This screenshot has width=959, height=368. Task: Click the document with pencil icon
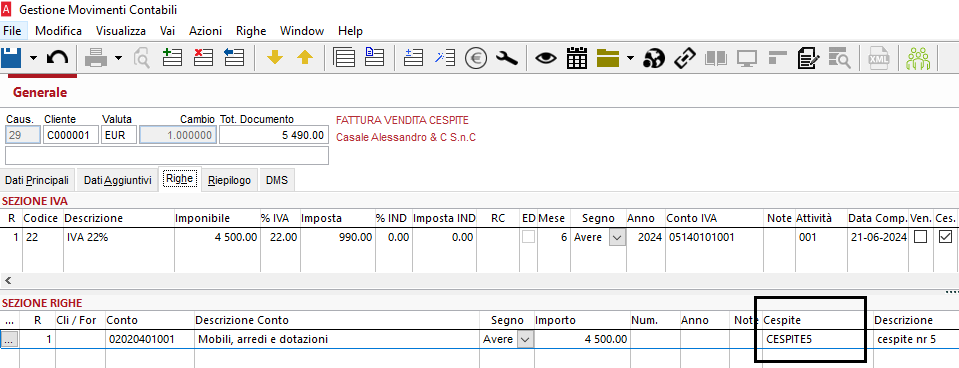coord(808,58)
